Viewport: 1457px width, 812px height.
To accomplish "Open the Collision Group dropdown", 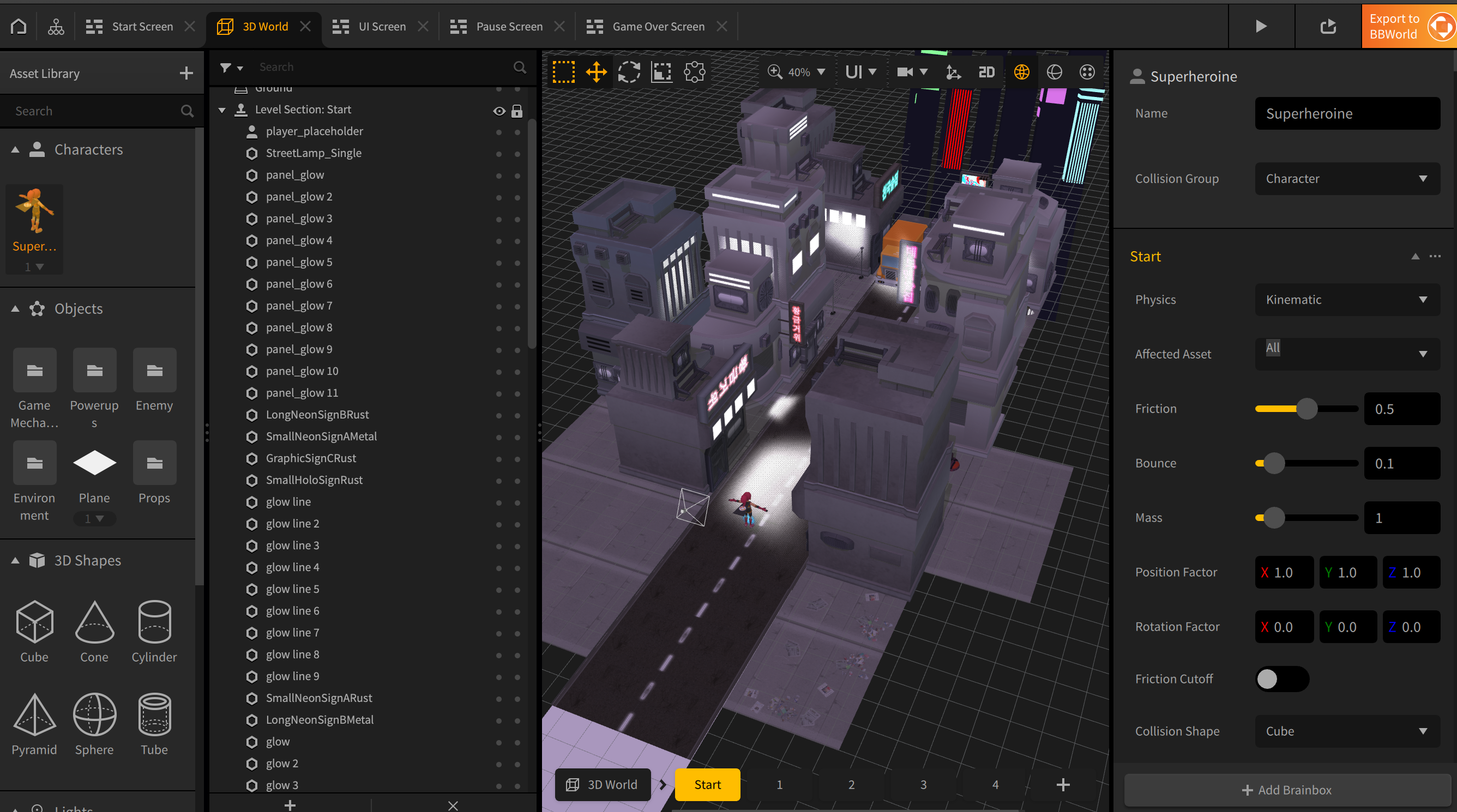I will coord(1347,179).
